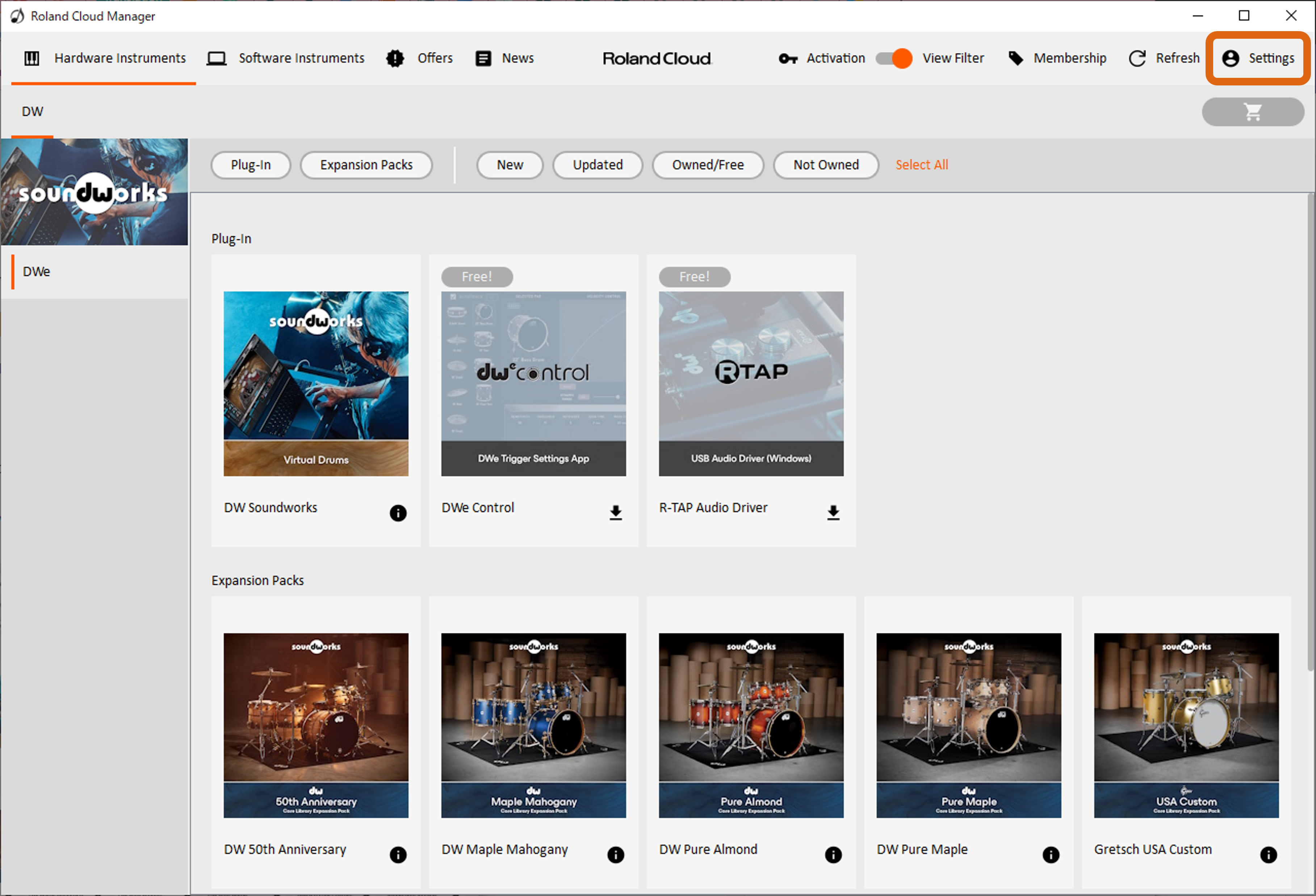Screen dimensions: 1316x896
Task: Minimize the Roland Cloud Manager window
Action: (1197, 16)
